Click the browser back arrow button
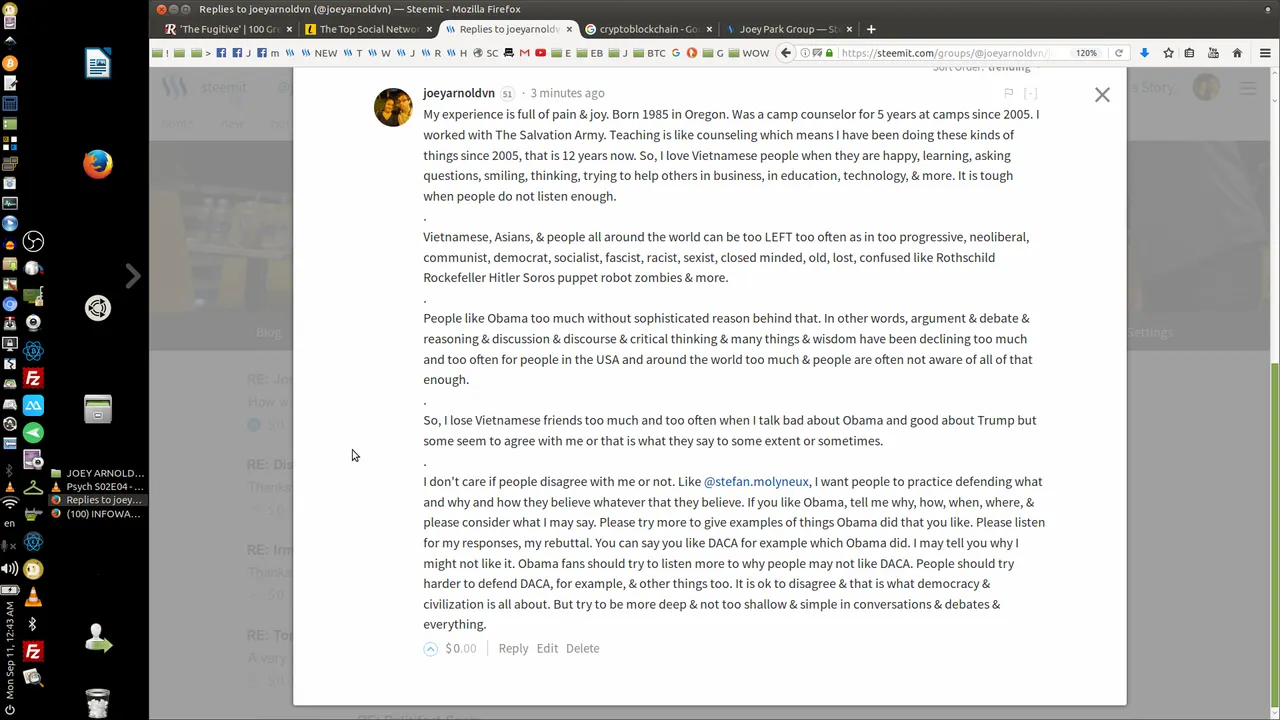 [786, 53]
